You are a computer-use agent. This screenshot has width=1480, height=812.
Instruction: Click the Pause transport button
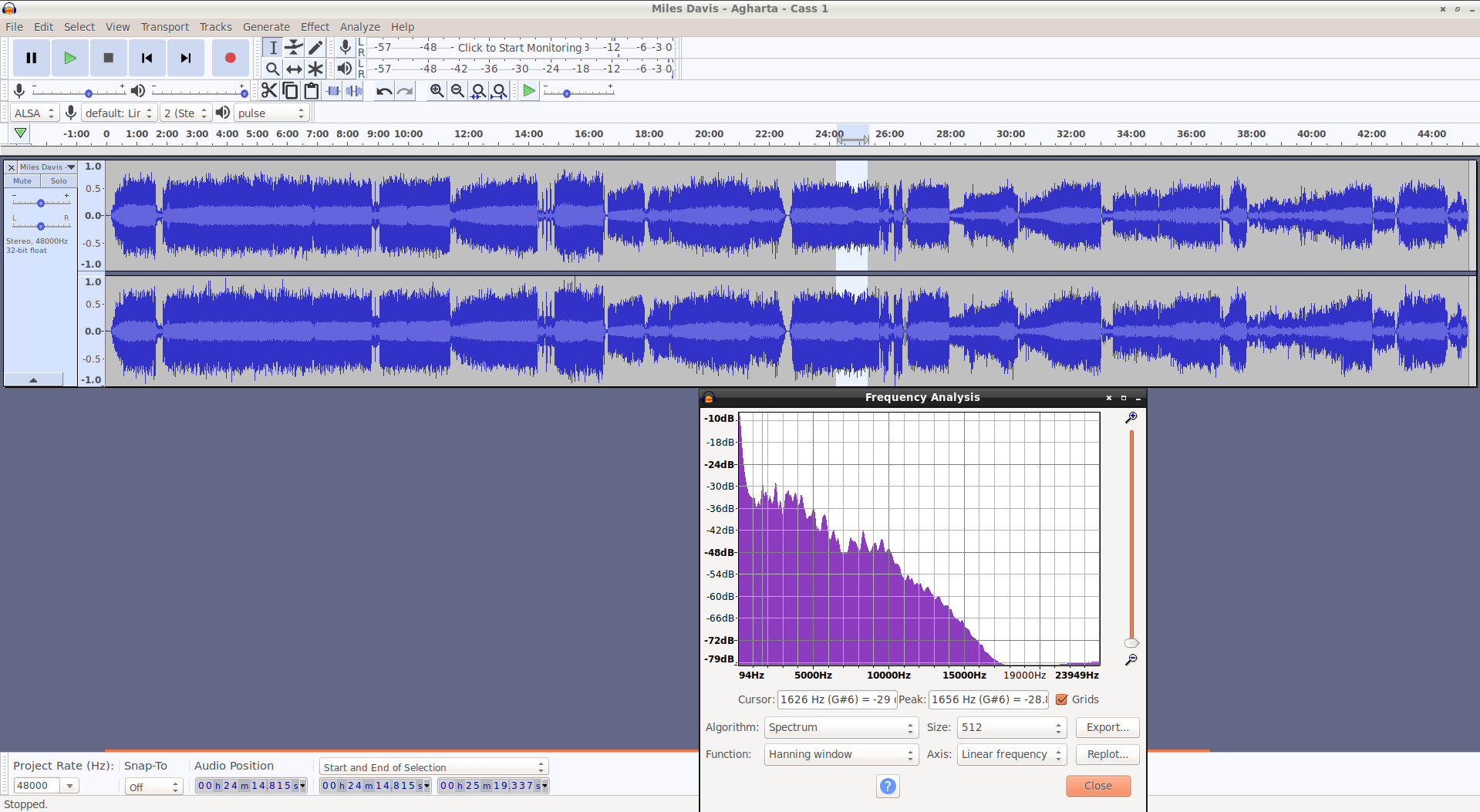32,58
